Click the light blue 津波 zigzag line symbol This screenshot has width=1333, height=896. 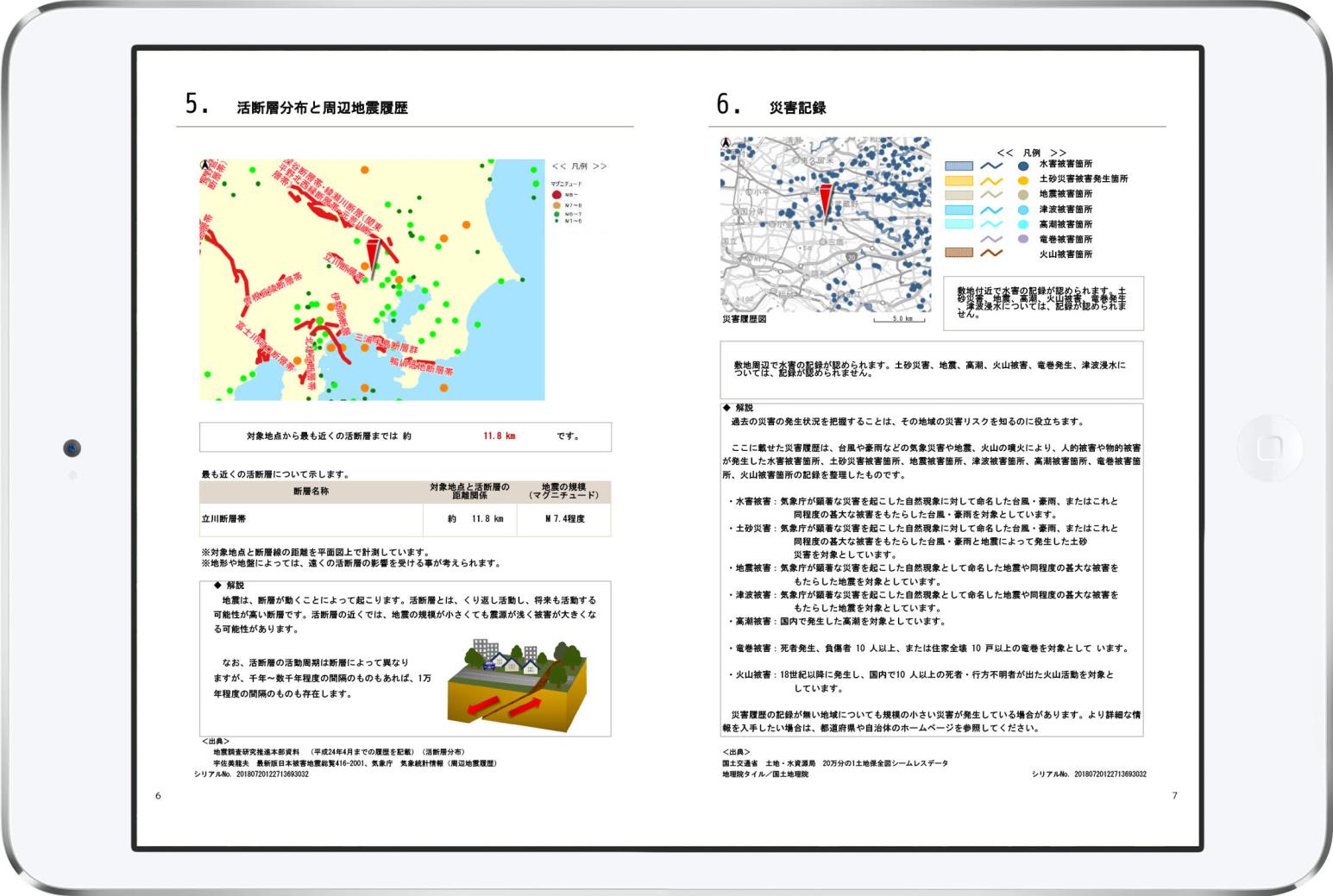point(991,210)
